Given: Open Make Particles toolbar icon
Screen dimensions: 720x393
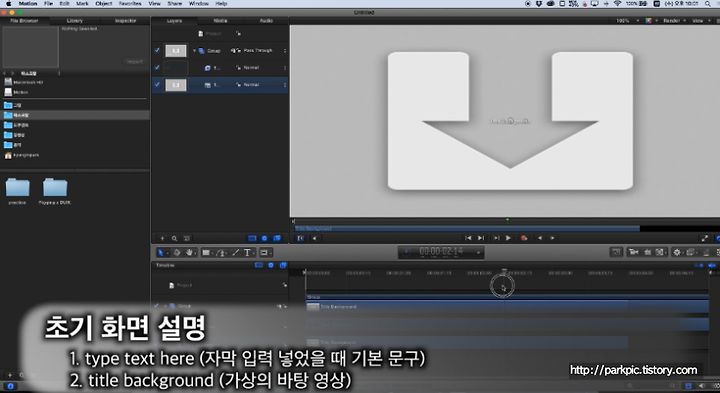Looking at the screenshot, I should pyautogui.click(x=706, y=252).
